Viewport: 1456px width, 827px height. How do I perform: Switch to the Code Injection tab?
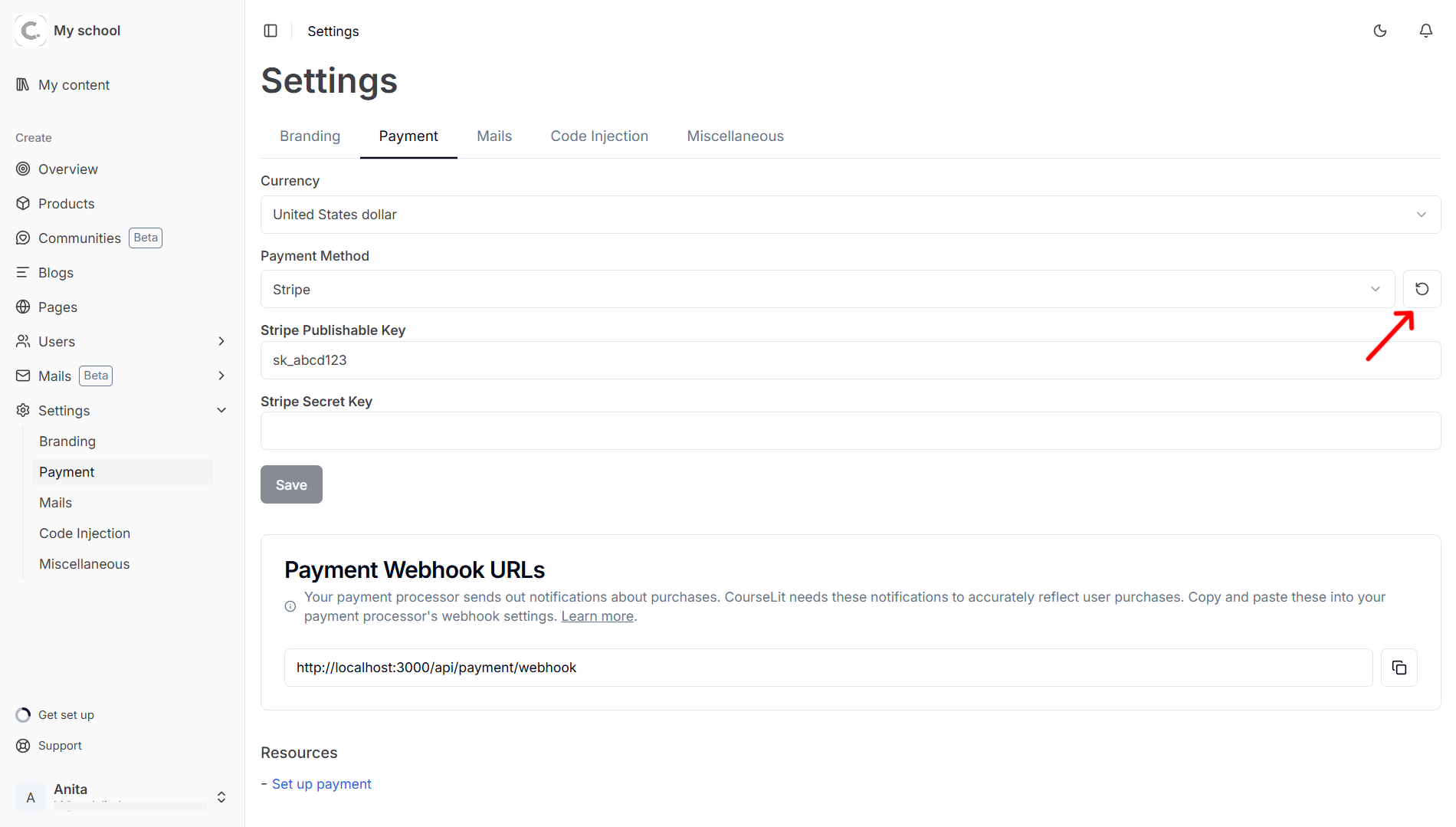(599, 136)
